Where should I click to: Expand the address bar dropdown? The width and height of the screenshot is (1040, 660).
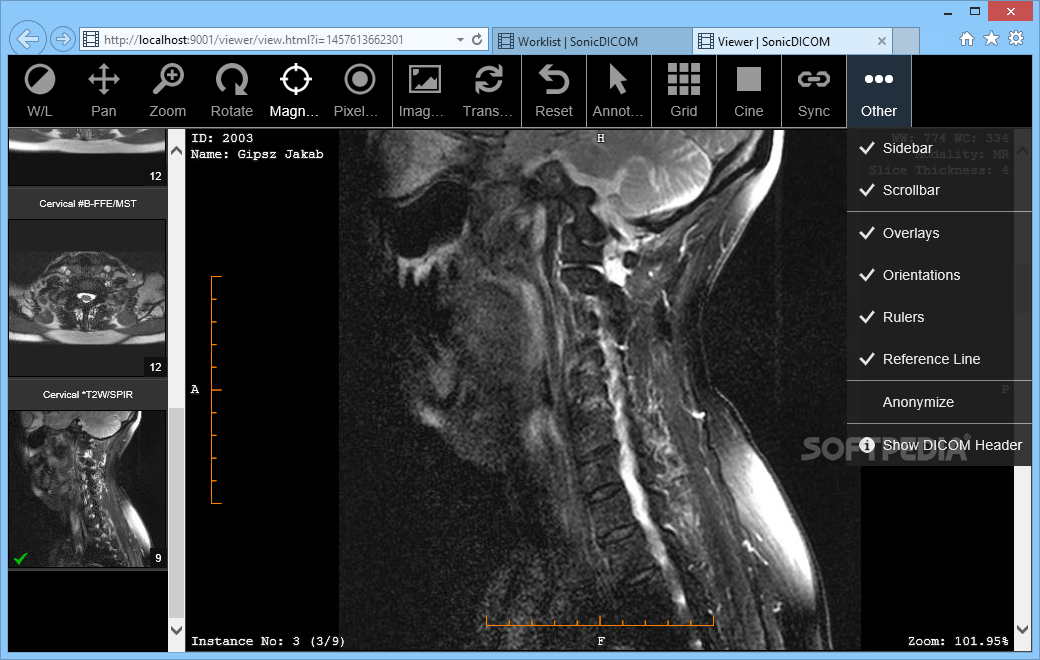[460, 40]
